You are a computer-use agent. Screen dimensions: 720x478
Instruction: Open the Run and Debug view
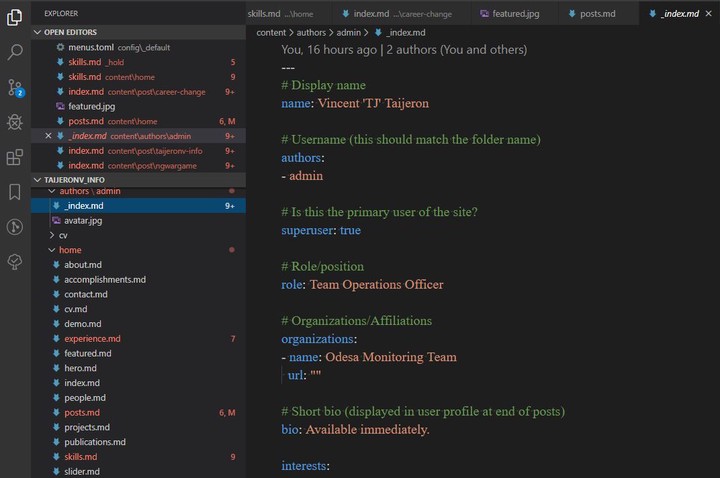click(x=15, y=122)
